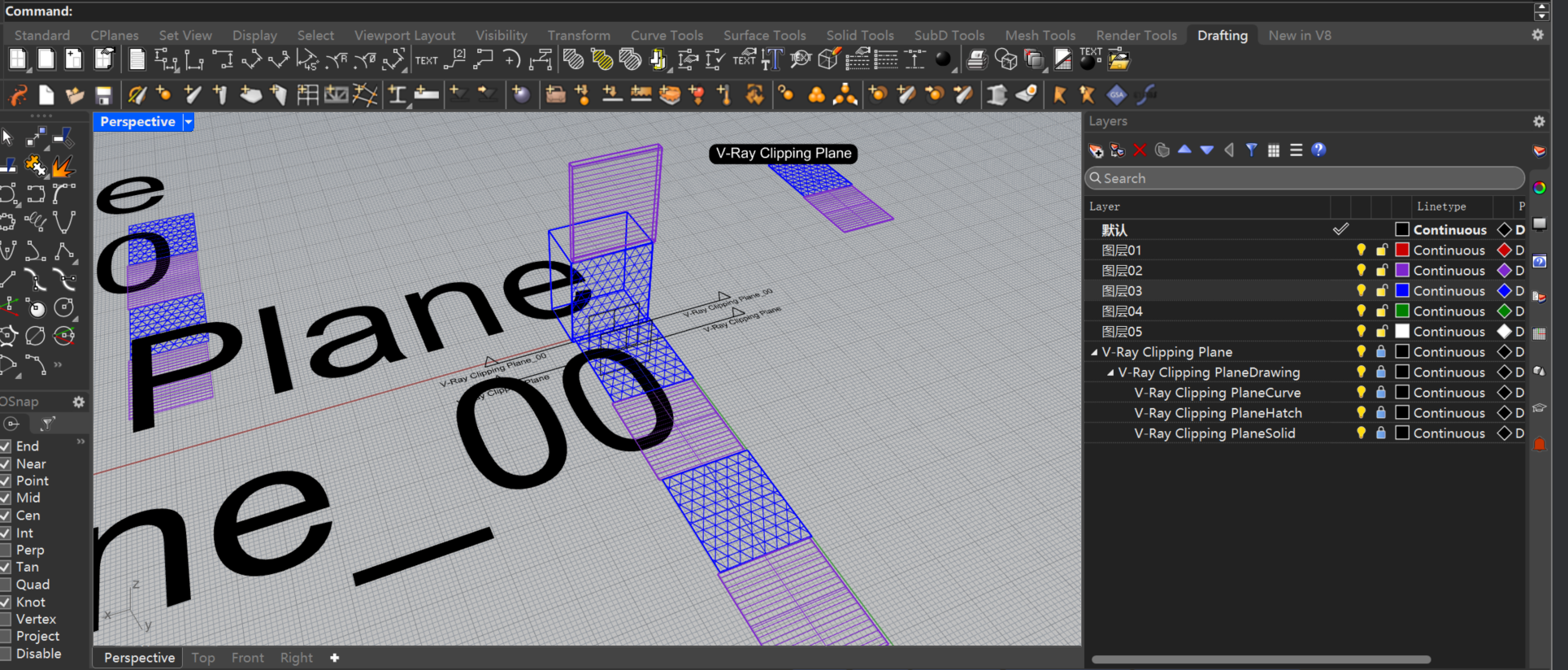Open the Perspective viewport dropdown arrow
Screen dimensions: 1568x670
pyautogui.click(x=188, y=122)
